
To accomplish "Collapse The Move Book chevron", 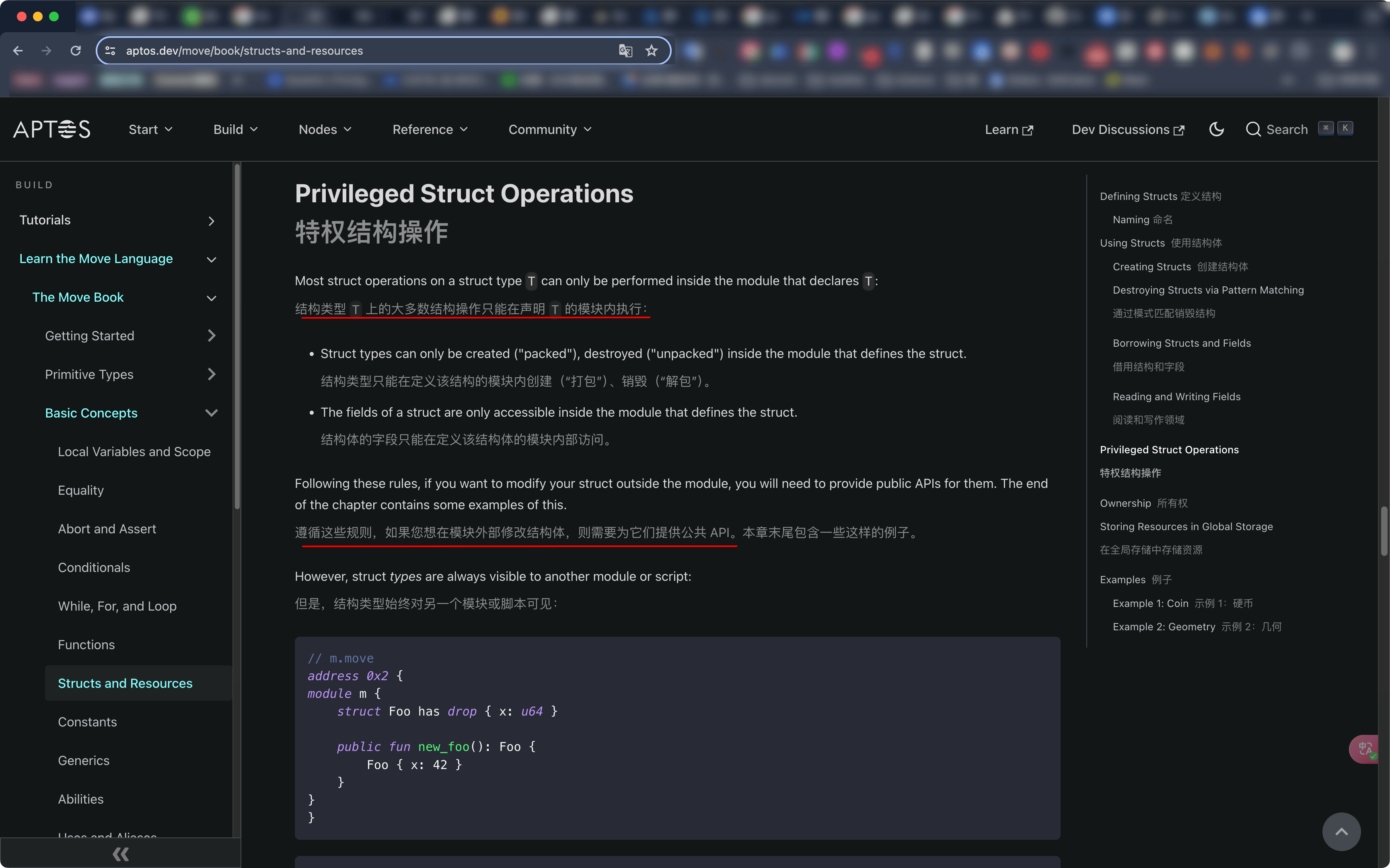I will tap(211, 298).
